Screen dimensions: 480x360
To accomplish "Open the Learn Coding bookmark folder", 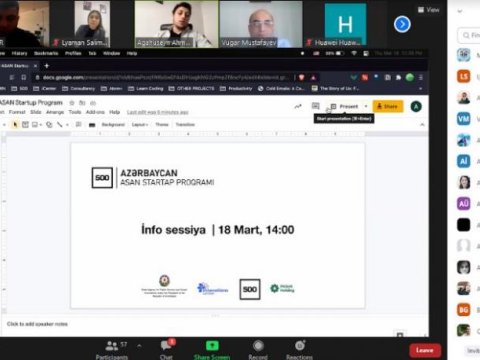I will click(146, 89).
